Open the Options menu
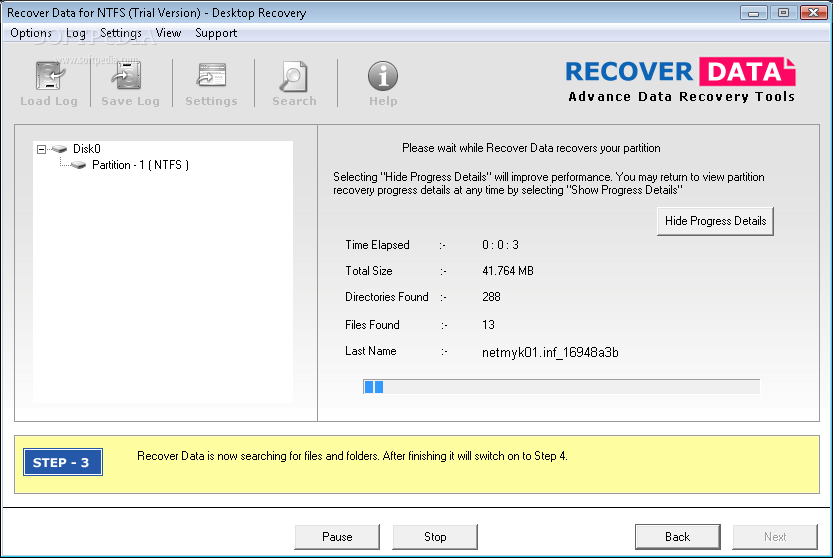 pyautogui.click(x=31, y=33)
